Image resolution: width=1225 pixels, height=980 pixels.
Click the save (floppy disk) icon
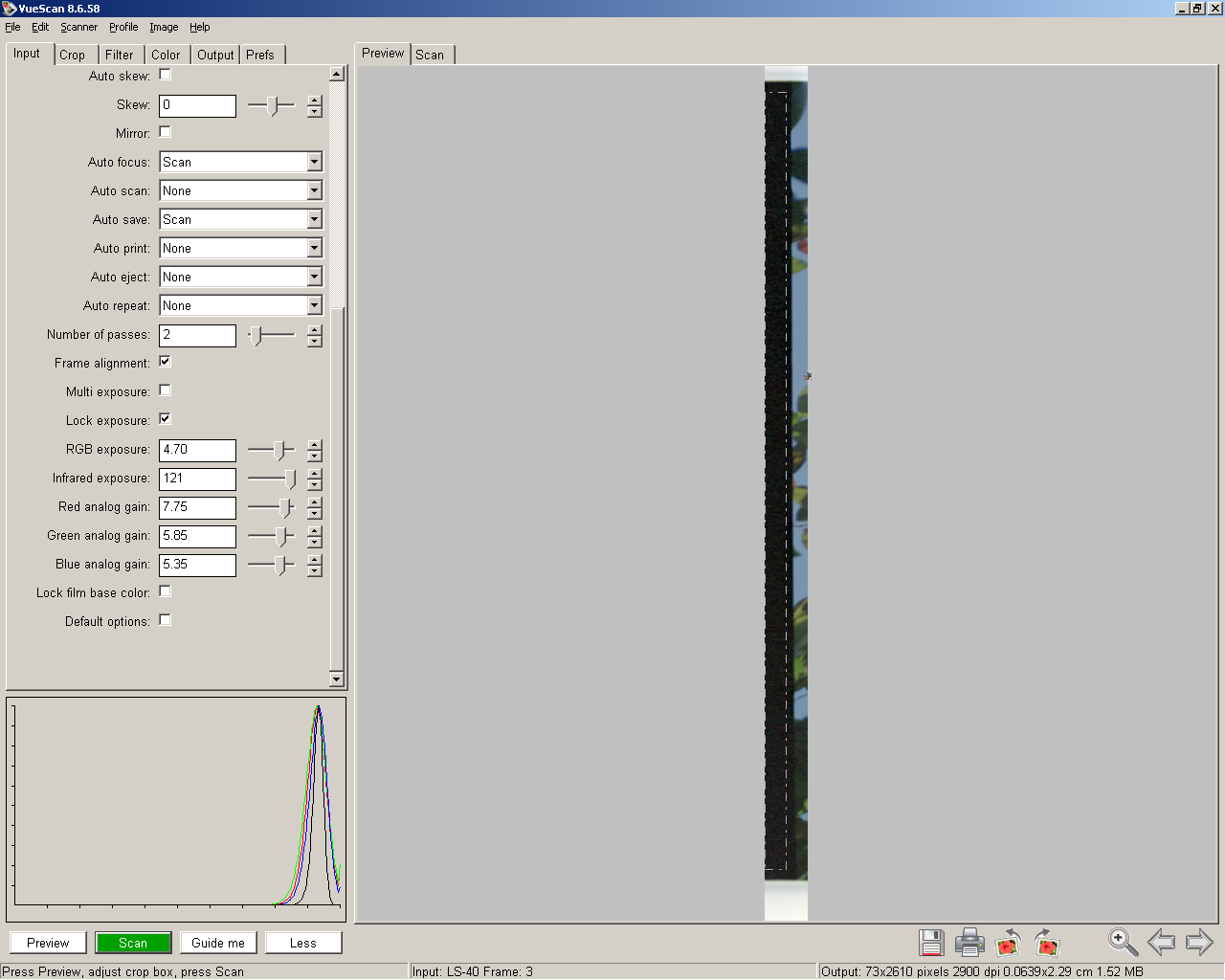click(931, 943)
